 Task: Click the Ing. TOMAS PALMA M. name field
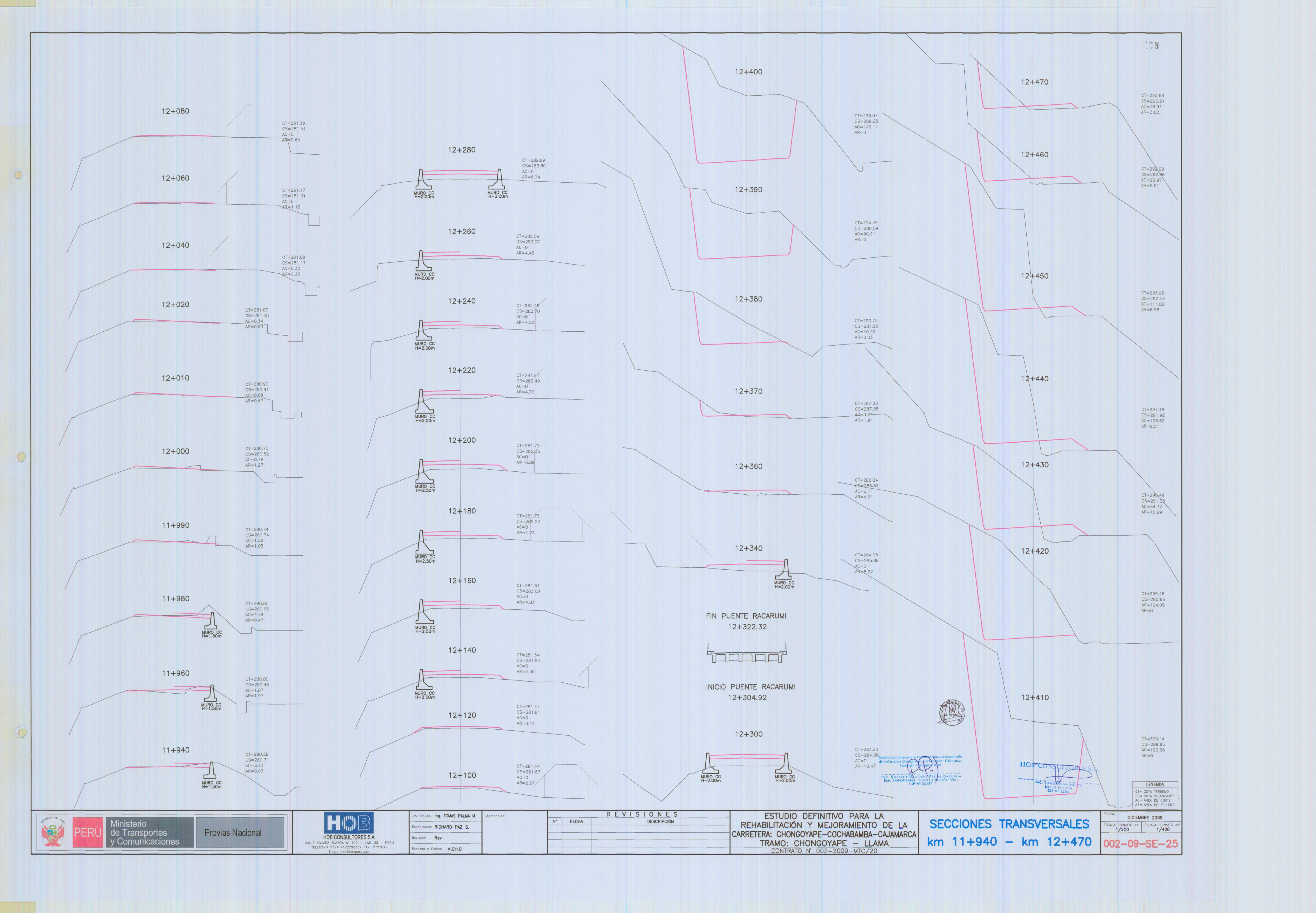tap(455, 816)
